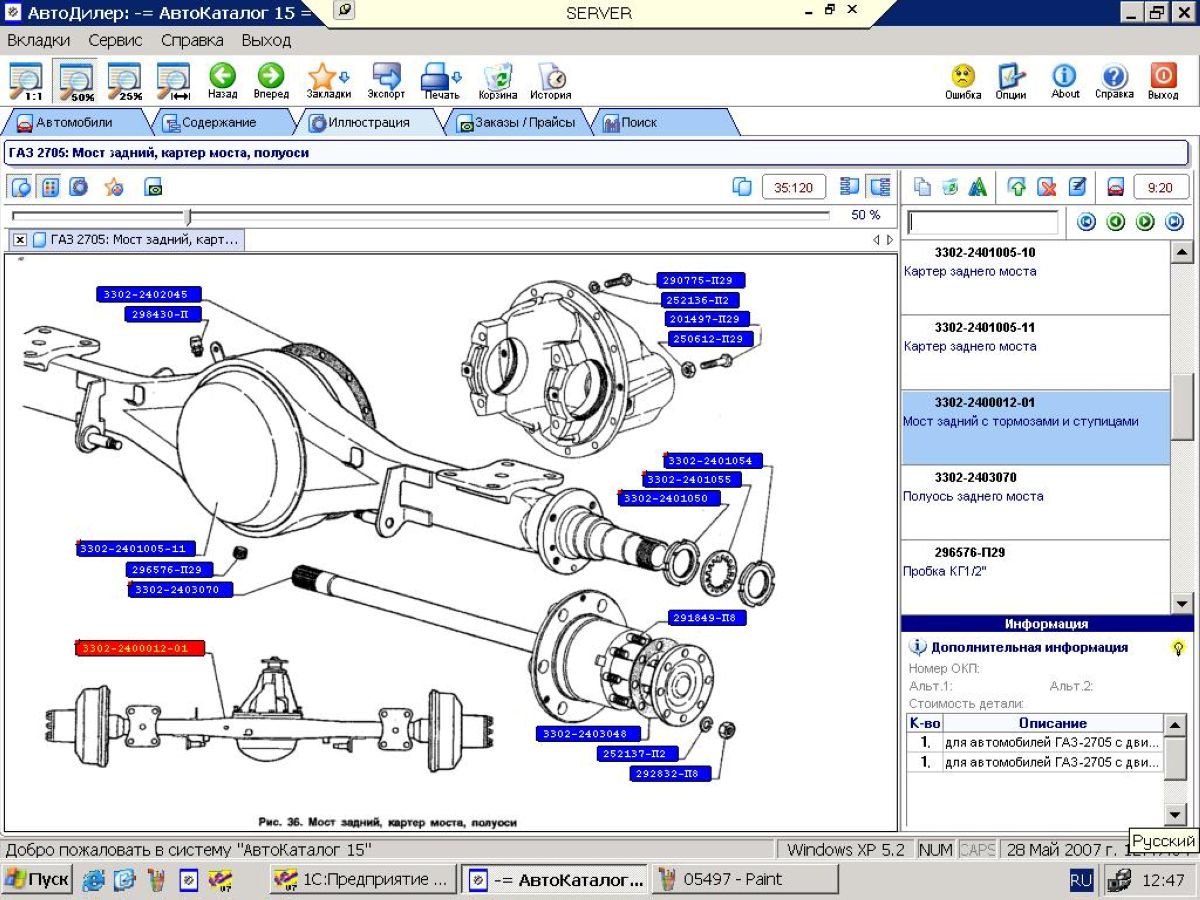Open the Справка menu in menu bar
The height and width of the screenshot is (900, 1200).
[192, 41]
